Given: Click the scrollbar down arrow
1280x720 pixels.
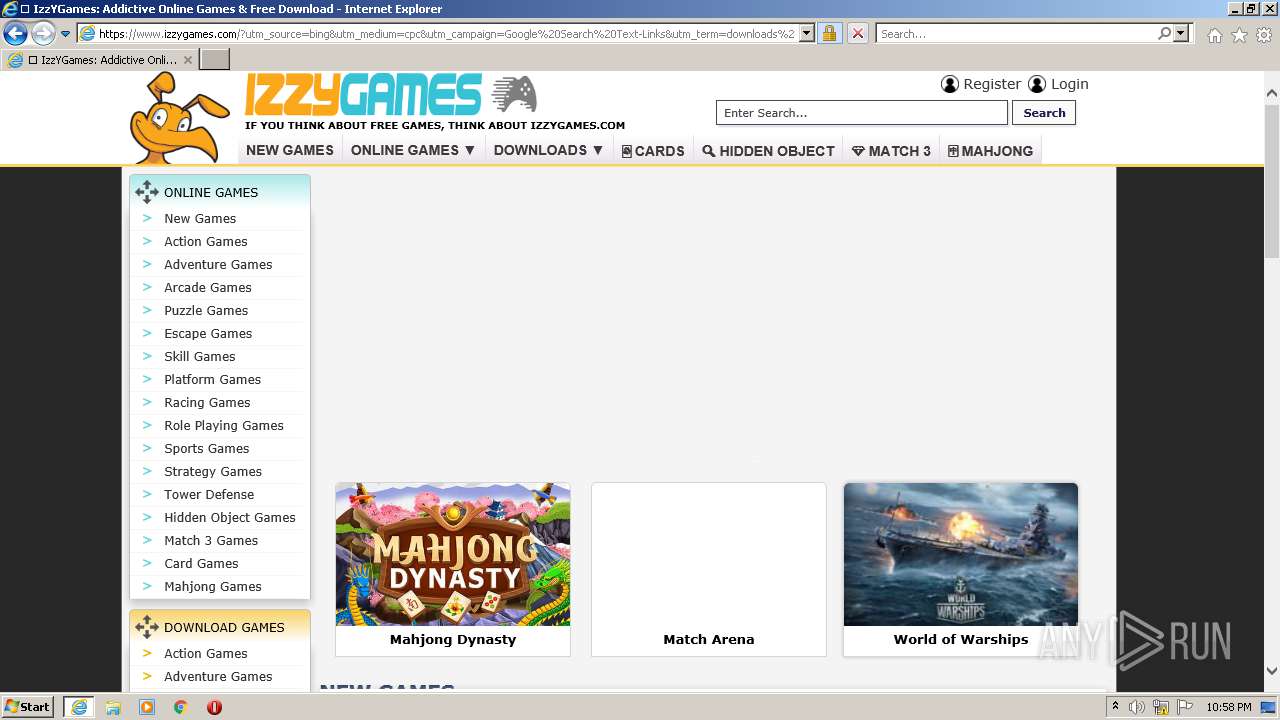Looking at the screenshot, I should (x=1272, y=671).
